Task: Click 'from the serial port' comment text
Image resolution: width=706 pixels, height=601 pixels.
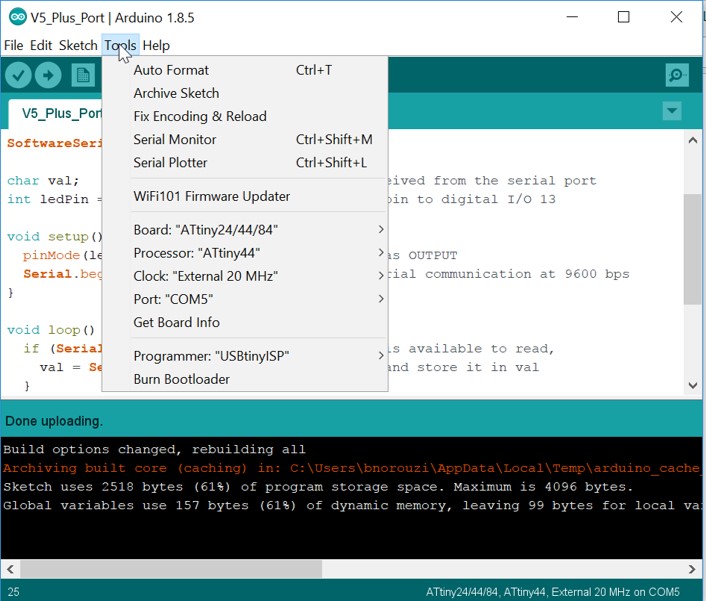Action: click(x=515, y=181)
